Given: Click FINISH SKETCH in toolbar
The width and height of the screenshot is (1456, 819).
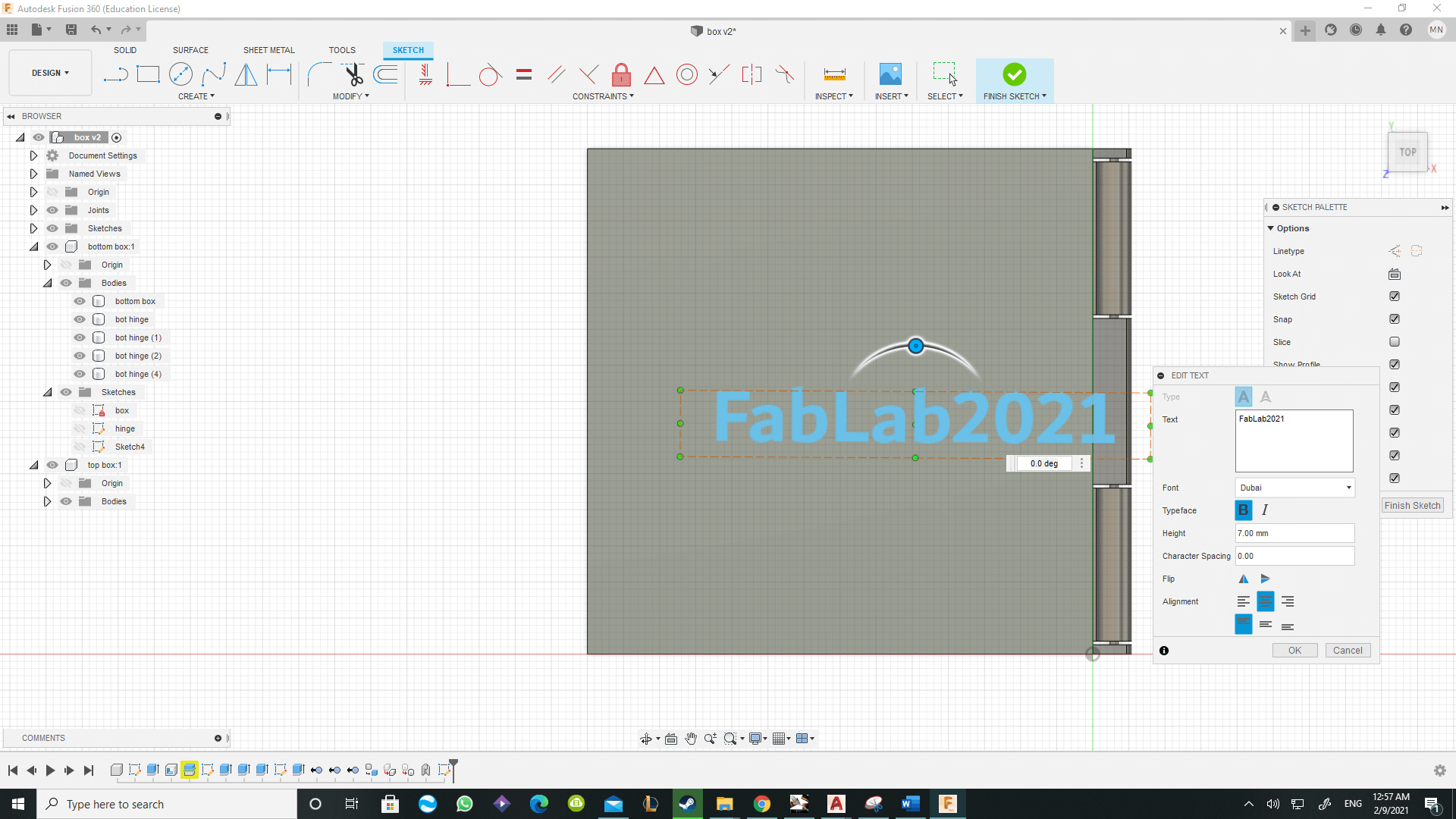Looking at the screenshot, I should click(x=1015, y=80).
